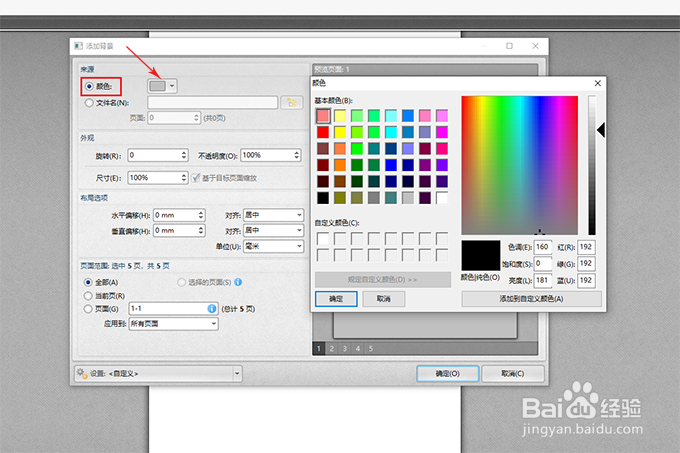Click the browse file folder icon
The image size is (680, 453).
click(x=292, y=103)
